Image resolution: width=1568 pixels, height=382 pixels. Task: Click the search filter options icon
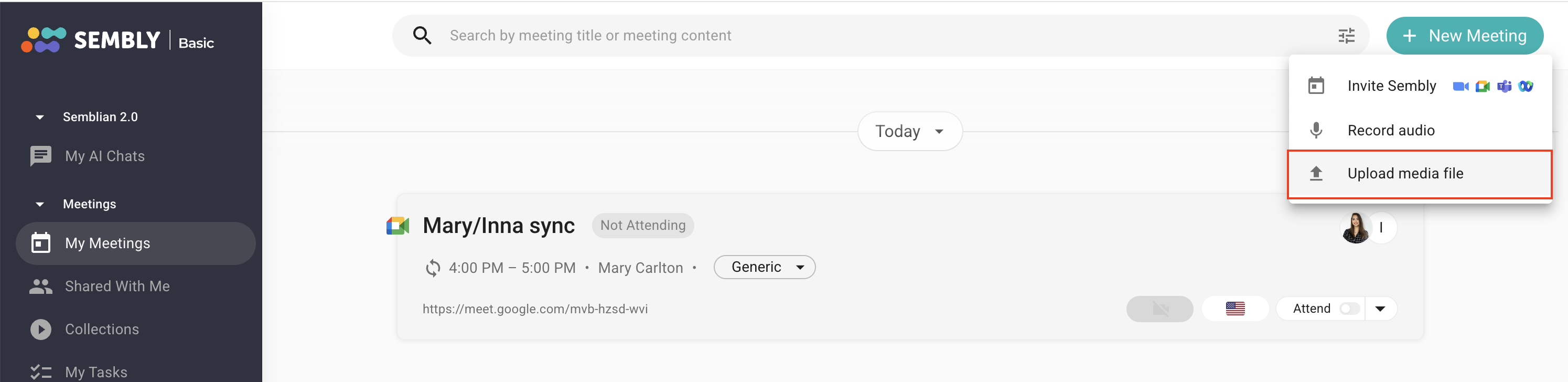coord(1346,36)
